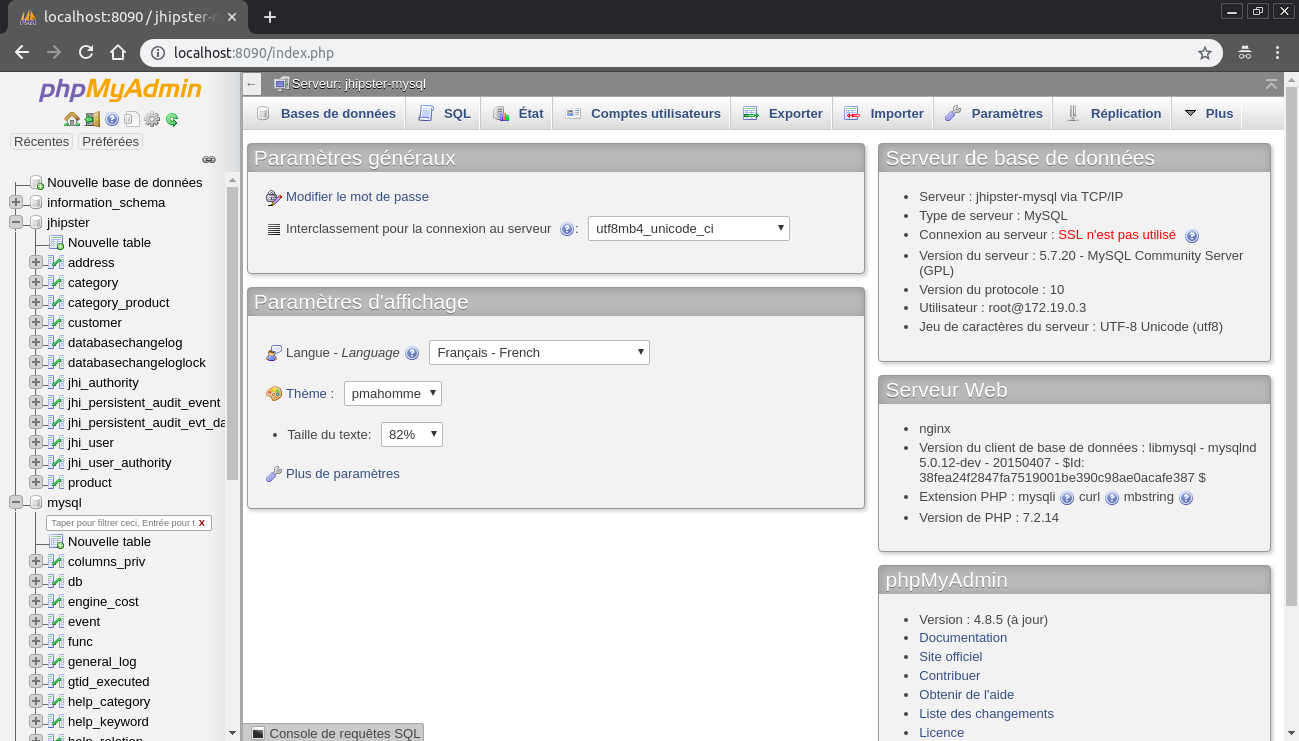Reload navigation panel with green refresh icon
The width and height of the screenshot is (1299, 741).
click(172, 119)
